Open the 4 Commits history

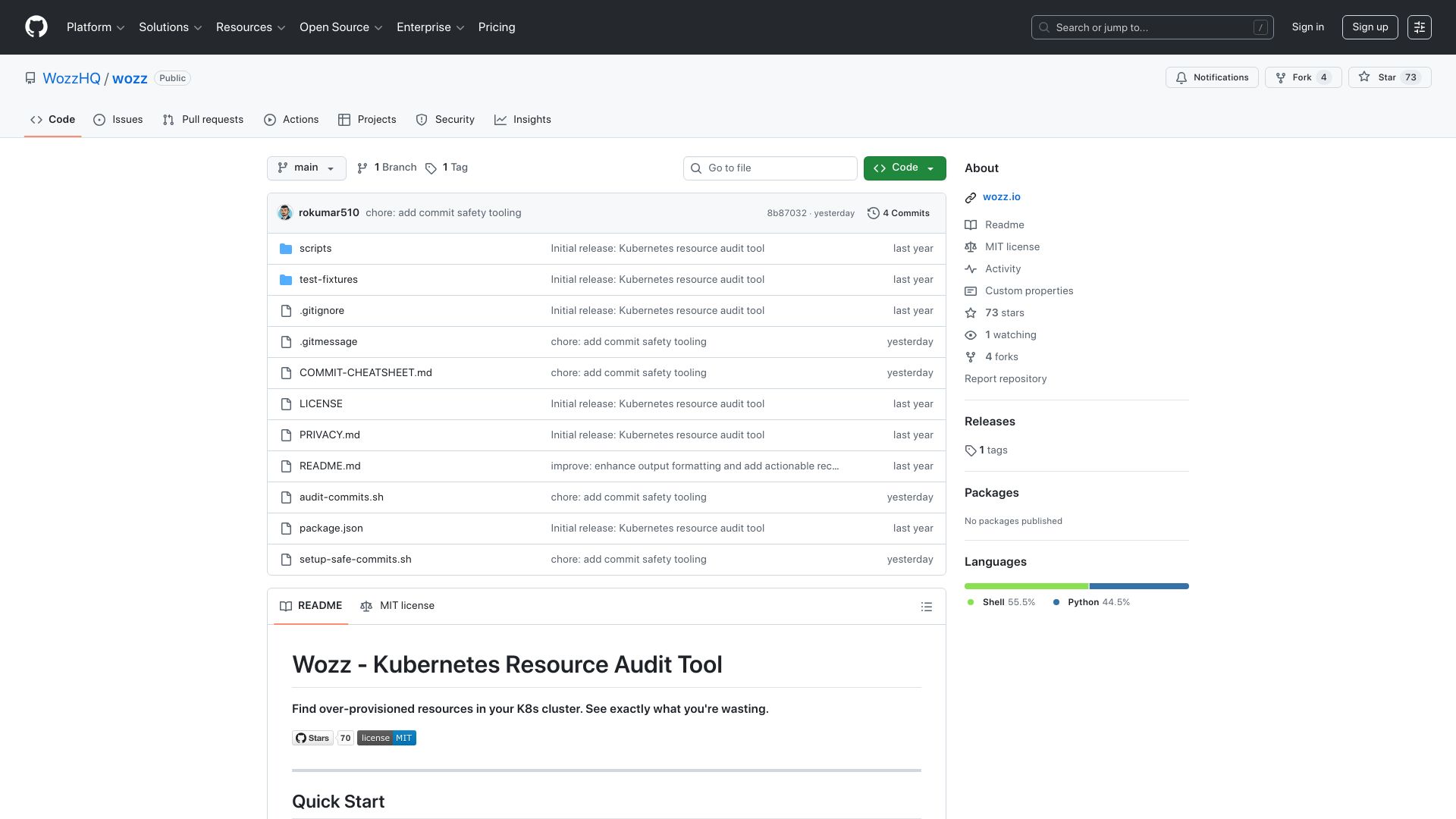tap(898, 213)
